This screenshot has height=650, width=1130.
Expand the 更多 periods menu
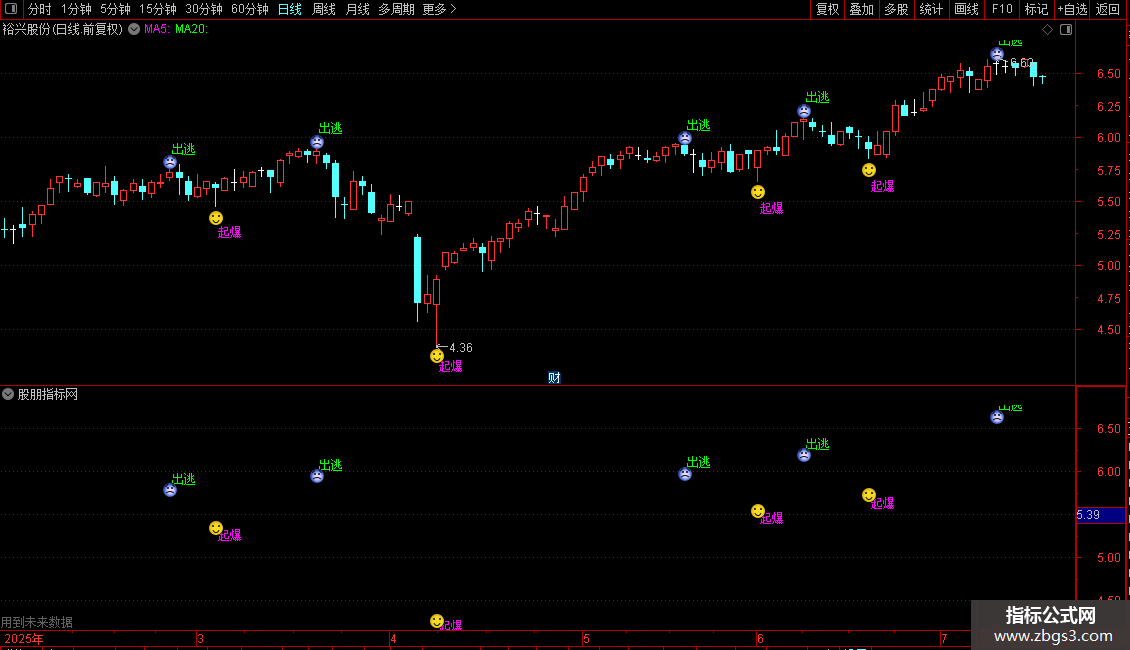pos(439,9)
